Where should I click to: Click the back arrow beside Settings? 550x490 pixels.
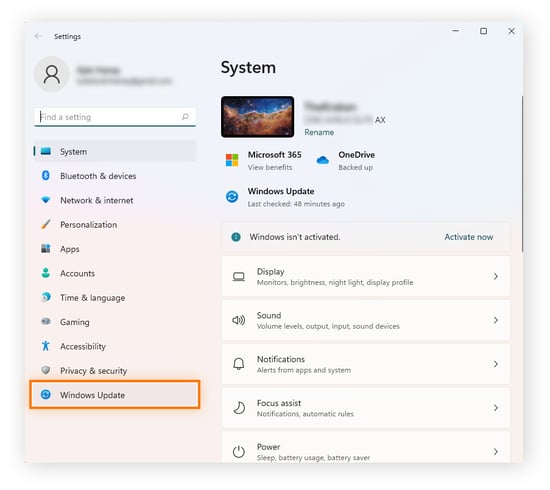[38, 36]
